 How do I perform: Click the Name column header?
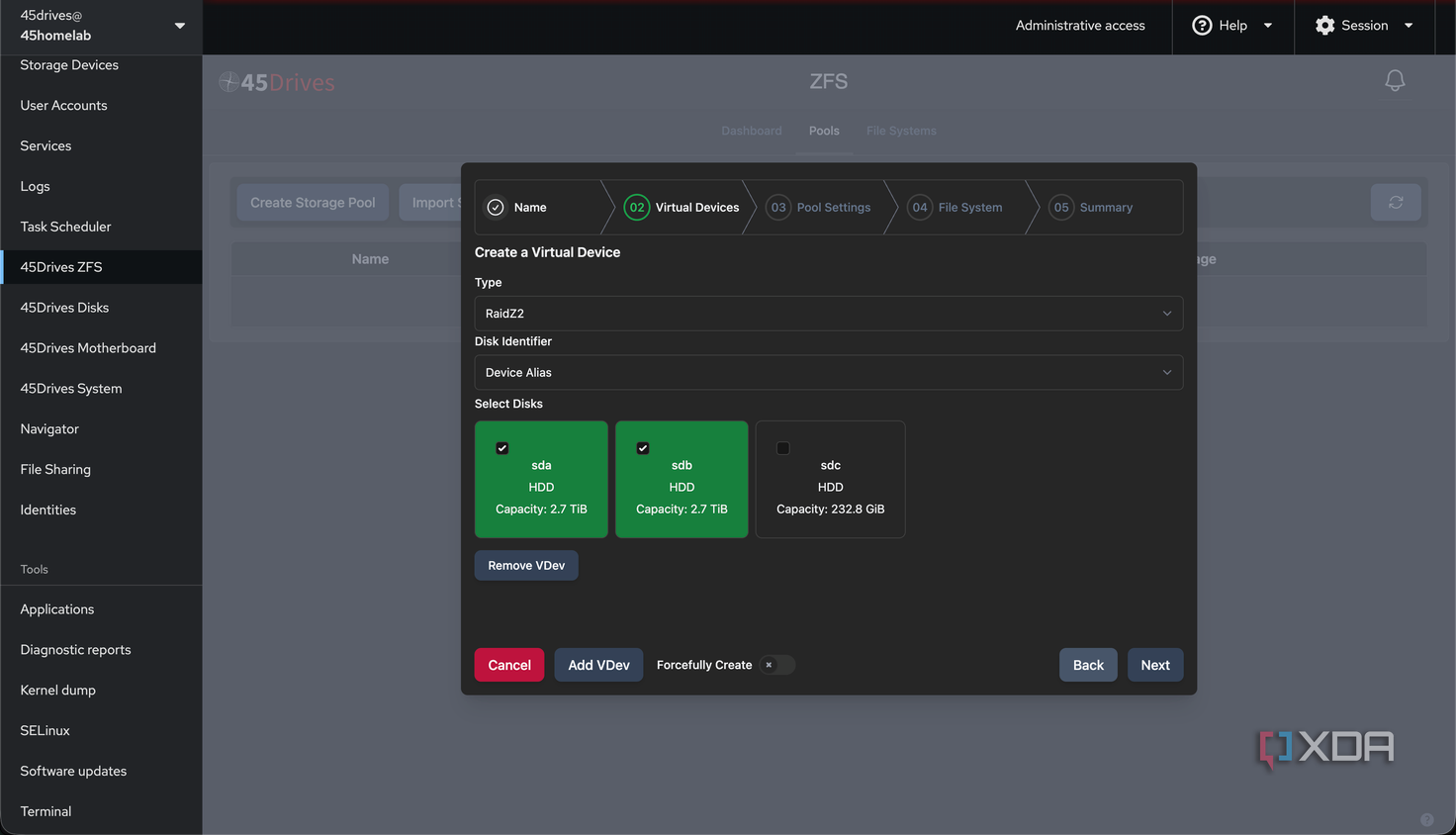[370, 259]
